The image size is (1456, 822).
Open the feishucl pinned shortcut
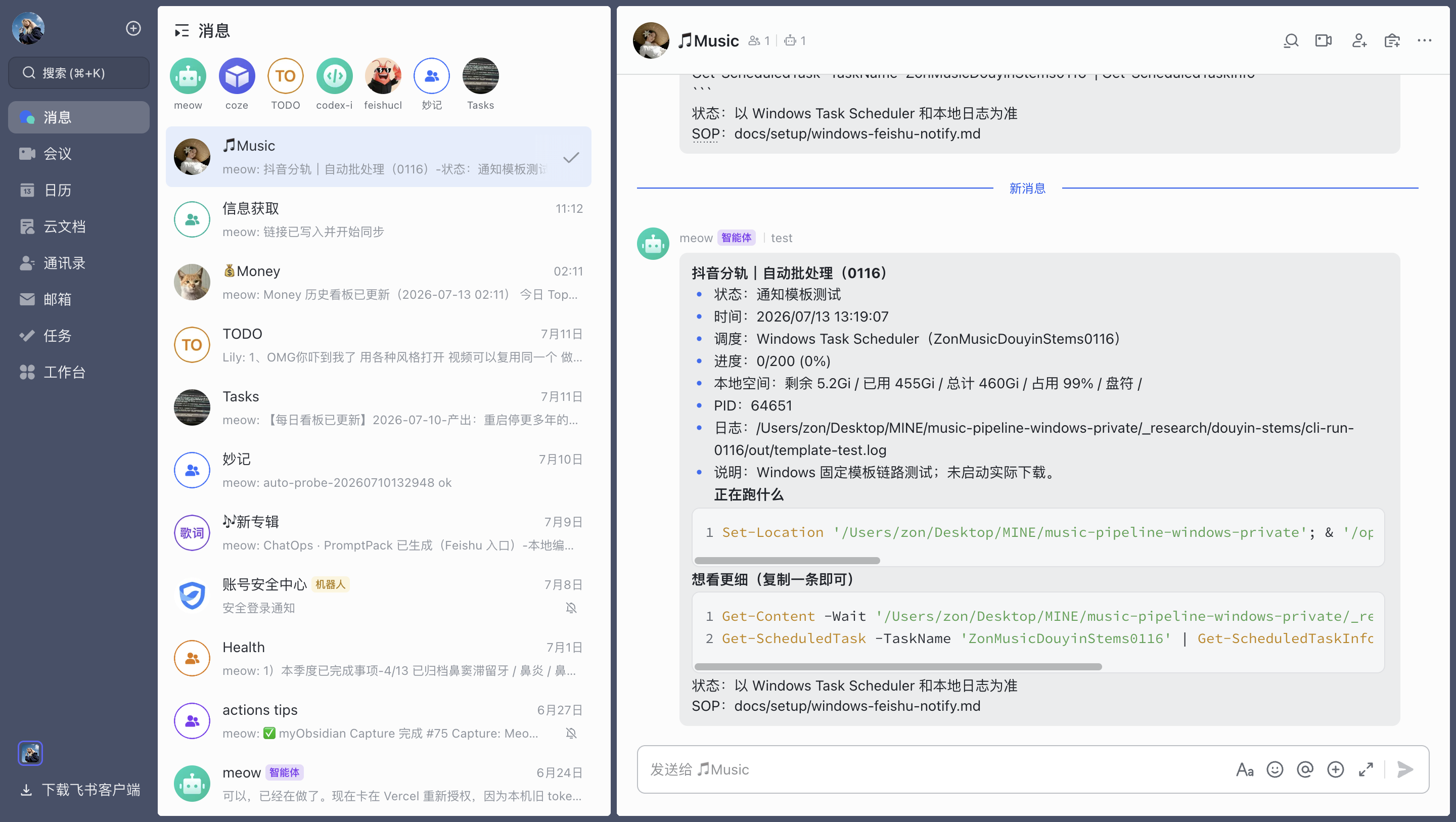(x=383, y=84)
